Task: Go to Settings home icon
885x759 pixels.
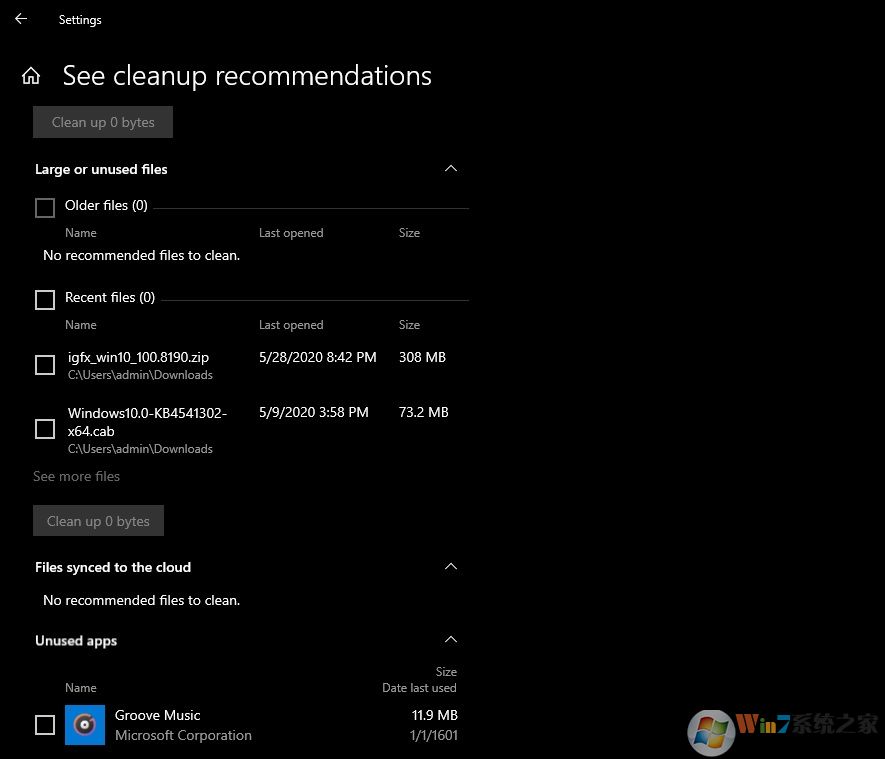Action: point(31,76)
